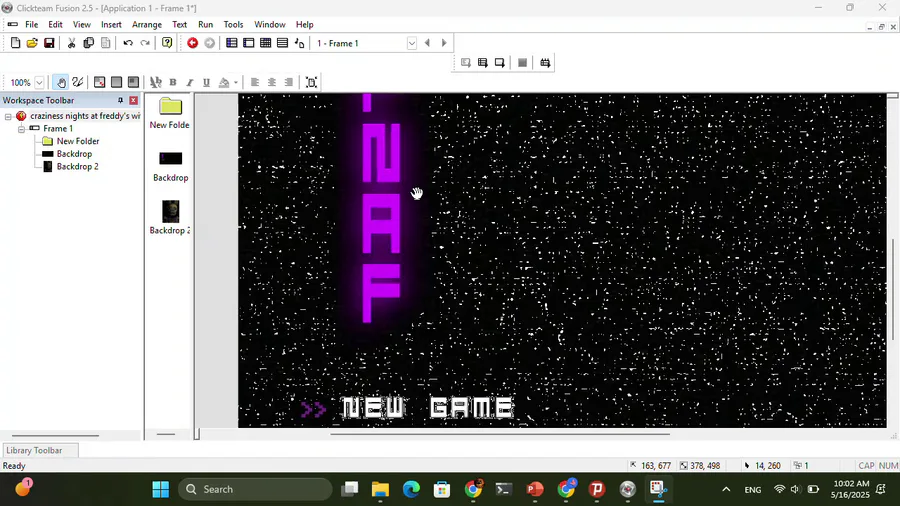
Task: Open the contents help icon
Action: click(167, 43)
